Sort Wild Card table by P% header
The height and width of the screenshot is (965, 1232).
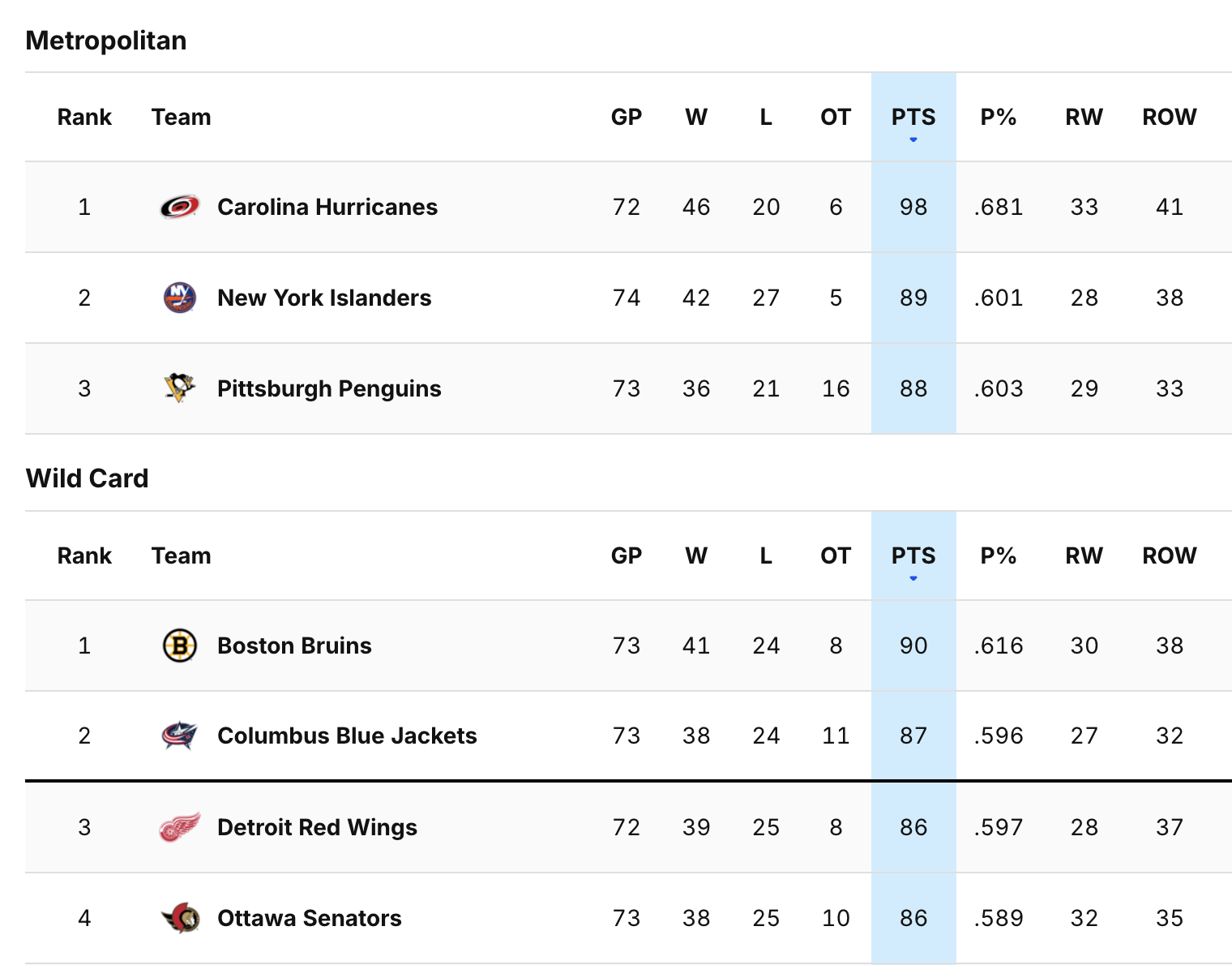coord(998,556)
